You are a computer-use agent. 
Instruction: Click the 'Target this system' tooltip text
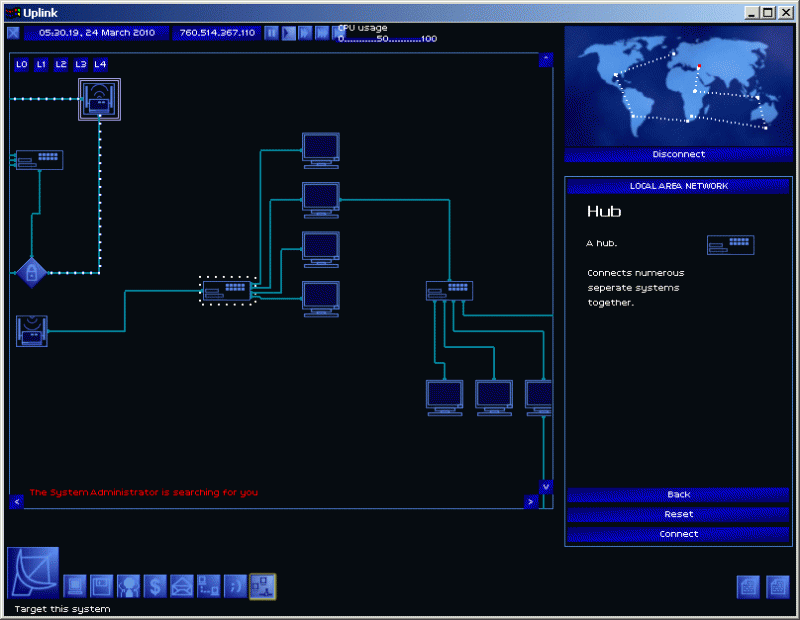pos(62,609)
